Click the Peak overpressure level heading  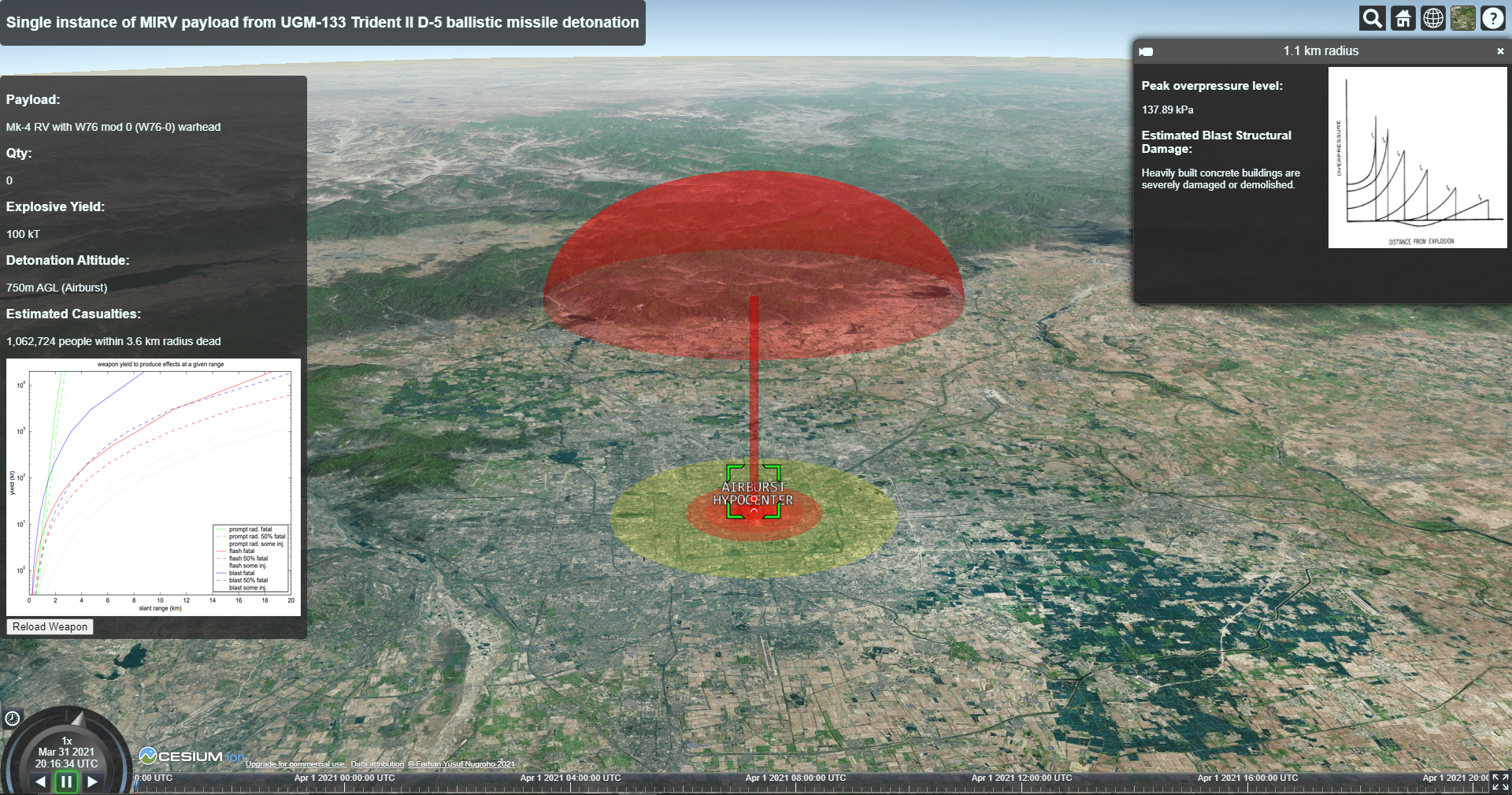coord(1212,86)
